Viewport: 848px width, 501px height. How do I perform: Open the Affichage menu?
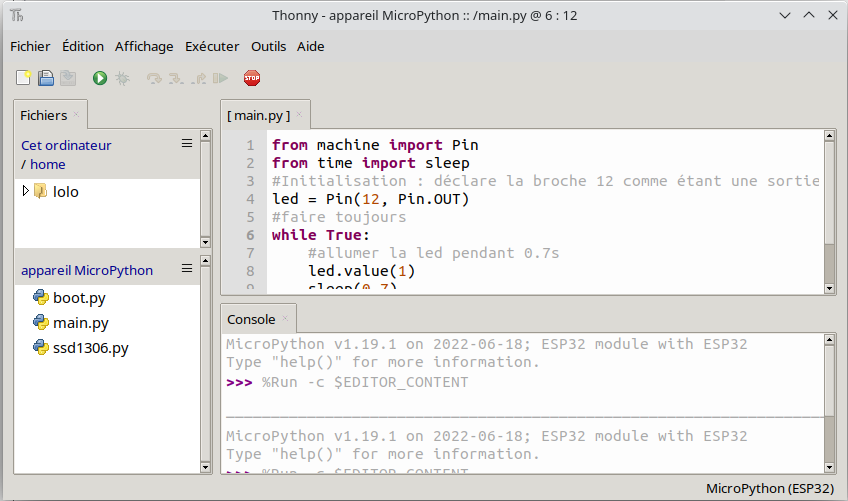coord(144,47)
